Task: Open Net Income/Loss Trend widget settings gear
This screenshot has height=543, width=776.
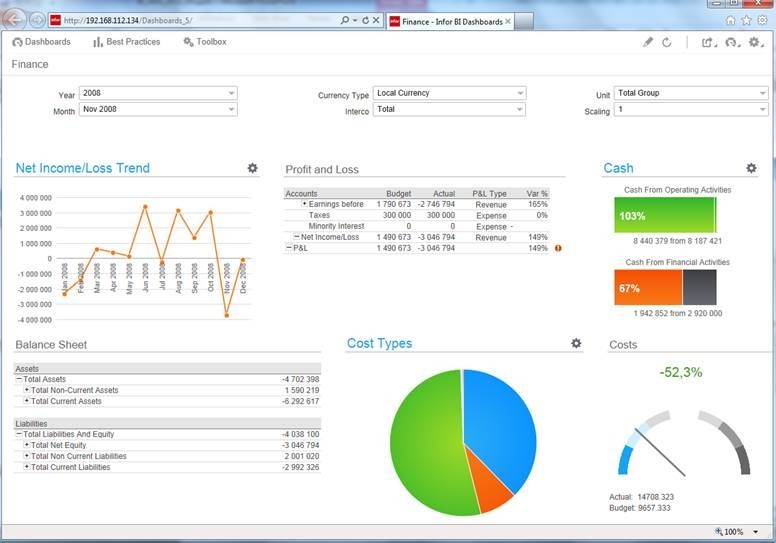Action: point(253,169)
